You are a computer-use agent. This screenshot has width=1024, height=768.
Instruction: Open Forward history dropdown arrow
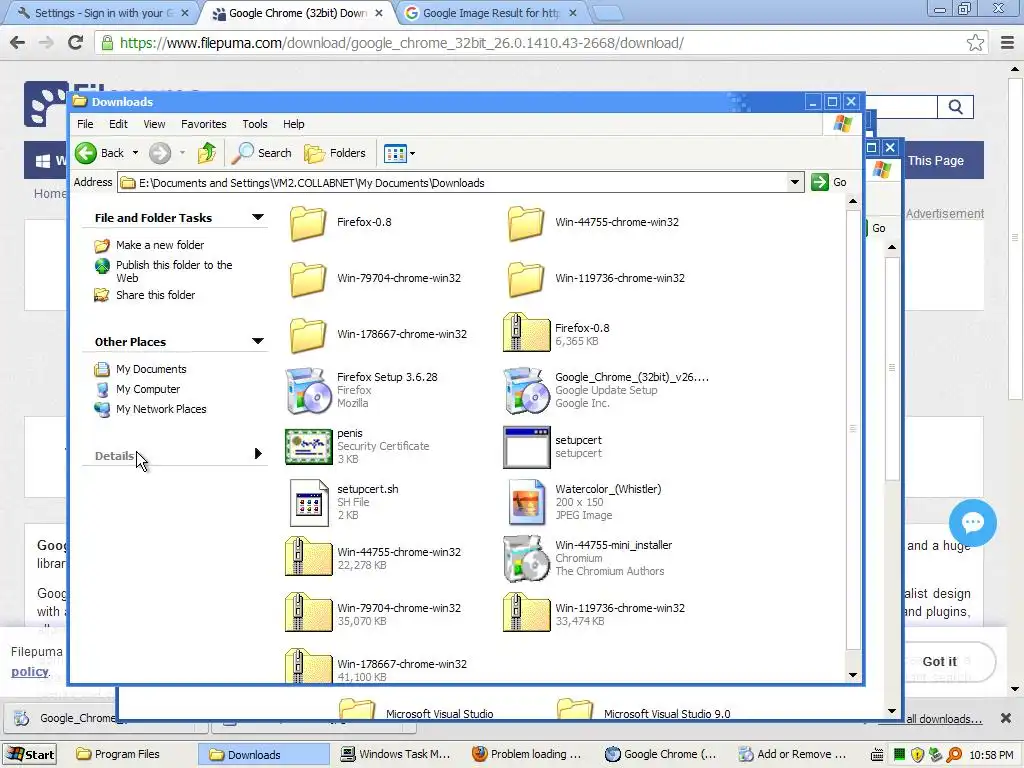click(x=182, y=153)
